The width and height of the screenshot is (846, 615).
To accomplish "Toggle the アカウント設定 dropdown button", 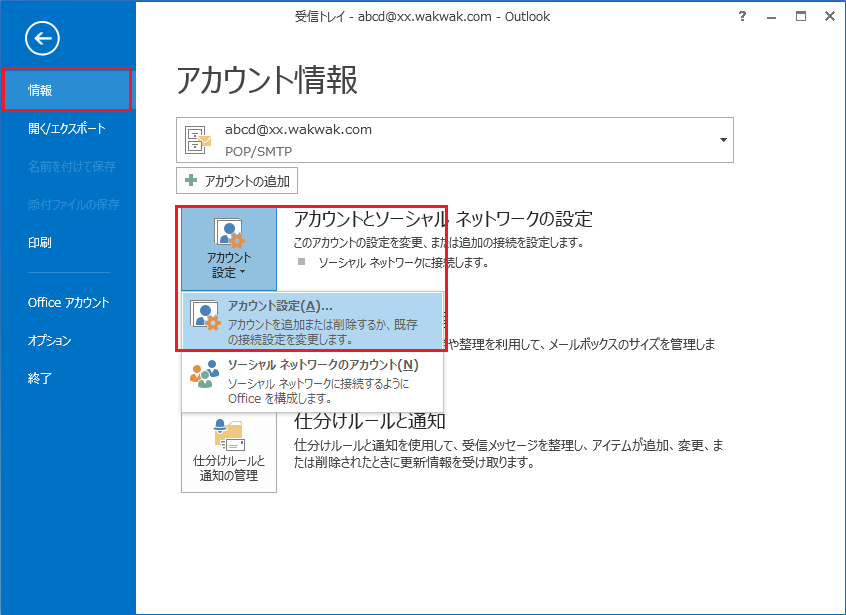I will coord(229,249).
